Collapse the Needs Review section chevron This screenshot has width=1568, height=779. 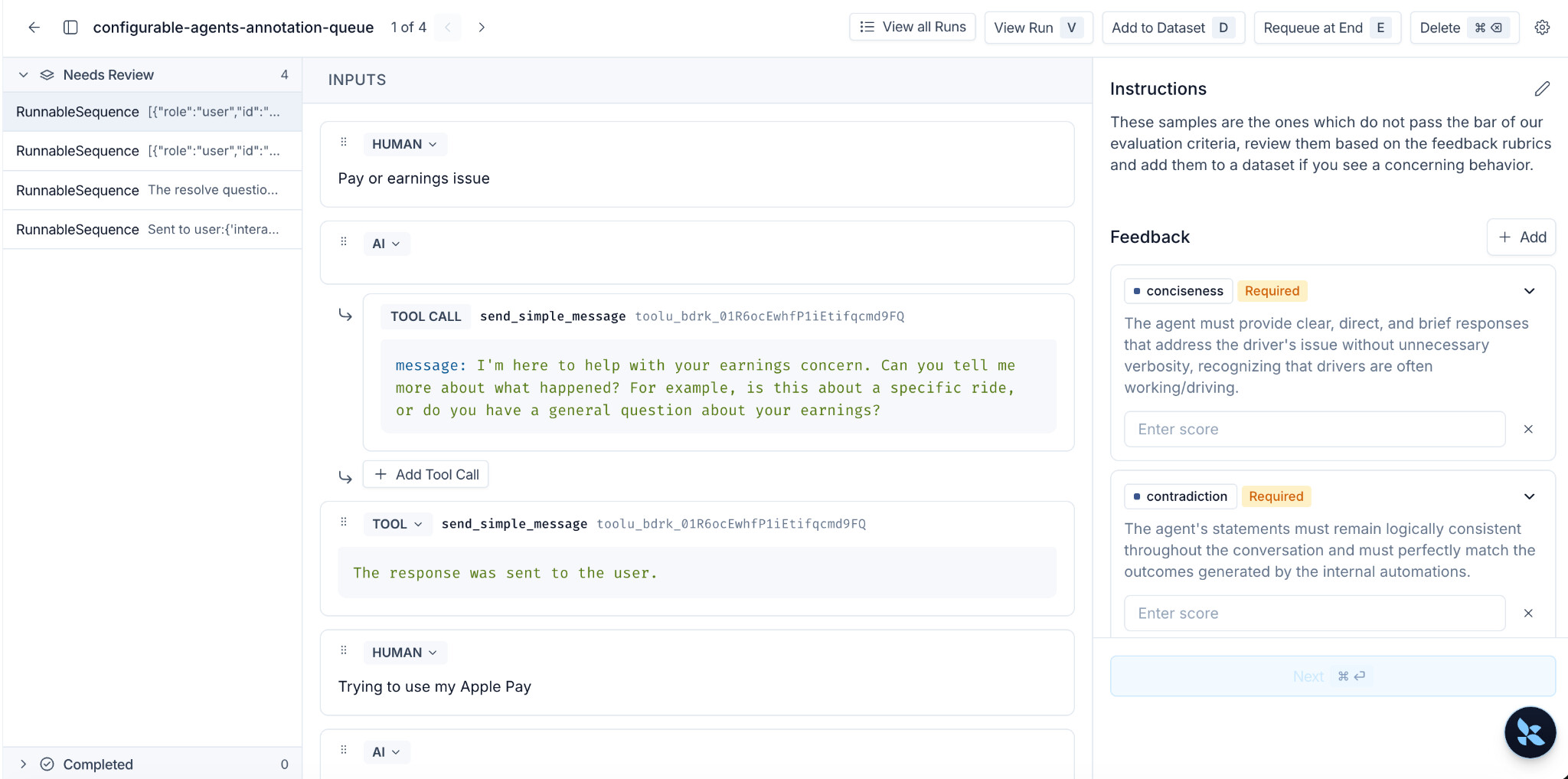click(x=23, y=75)
